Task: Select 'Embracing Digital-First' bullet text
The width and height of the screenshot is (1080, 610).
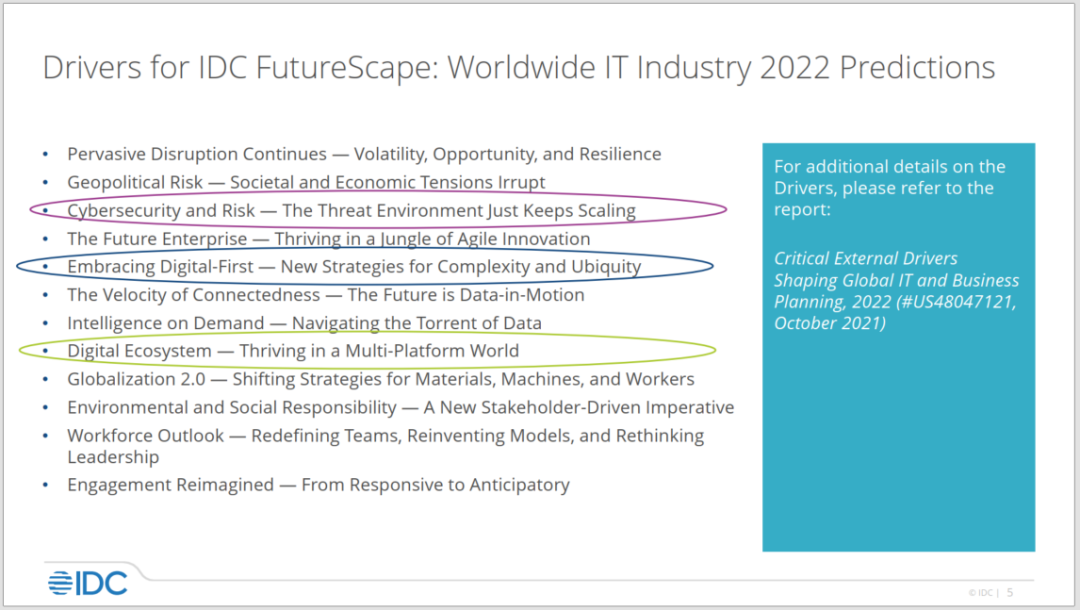Action: [354, 266]
